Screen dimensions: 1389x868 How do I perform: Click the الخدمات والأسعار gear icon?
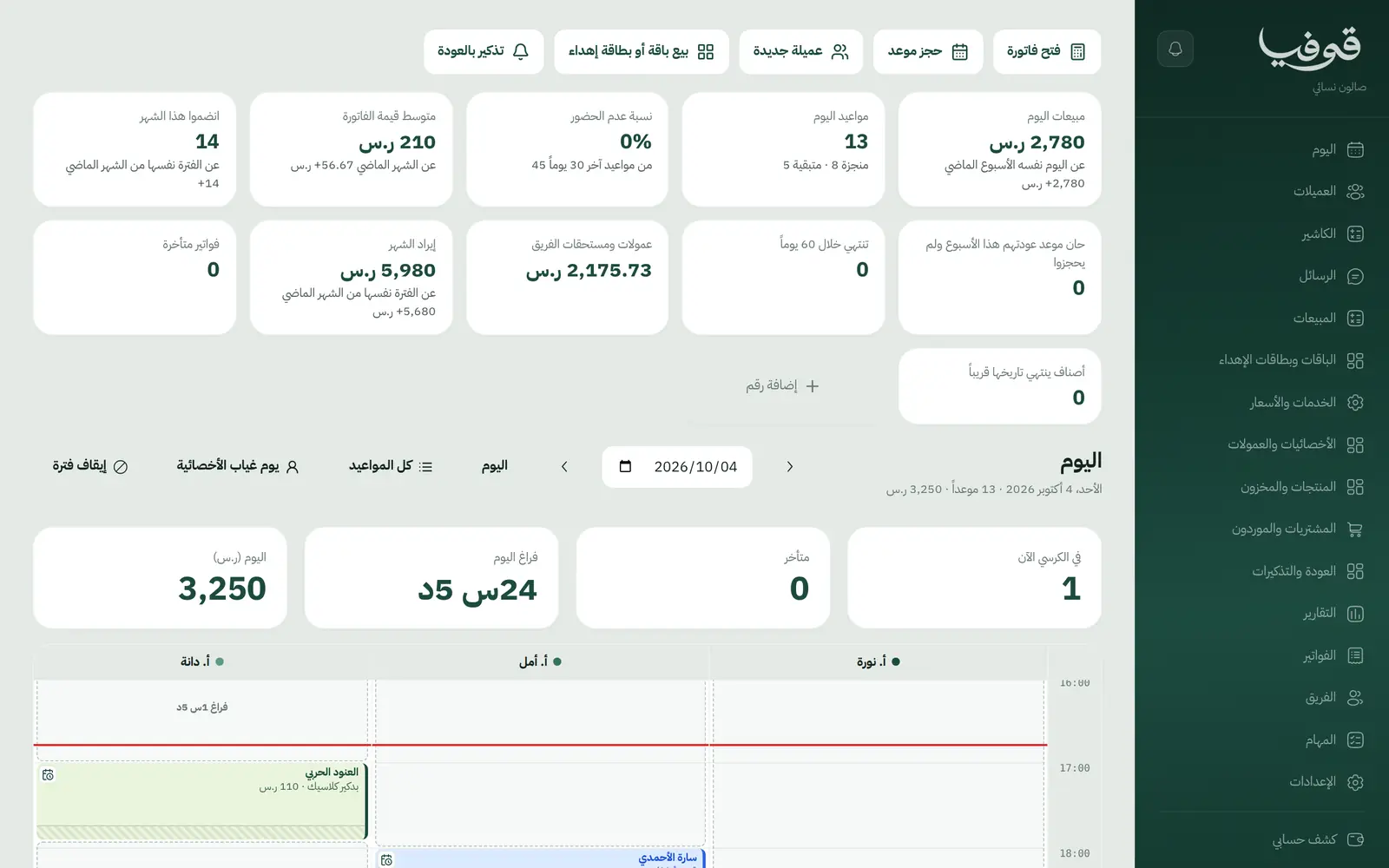[1355, 403]
